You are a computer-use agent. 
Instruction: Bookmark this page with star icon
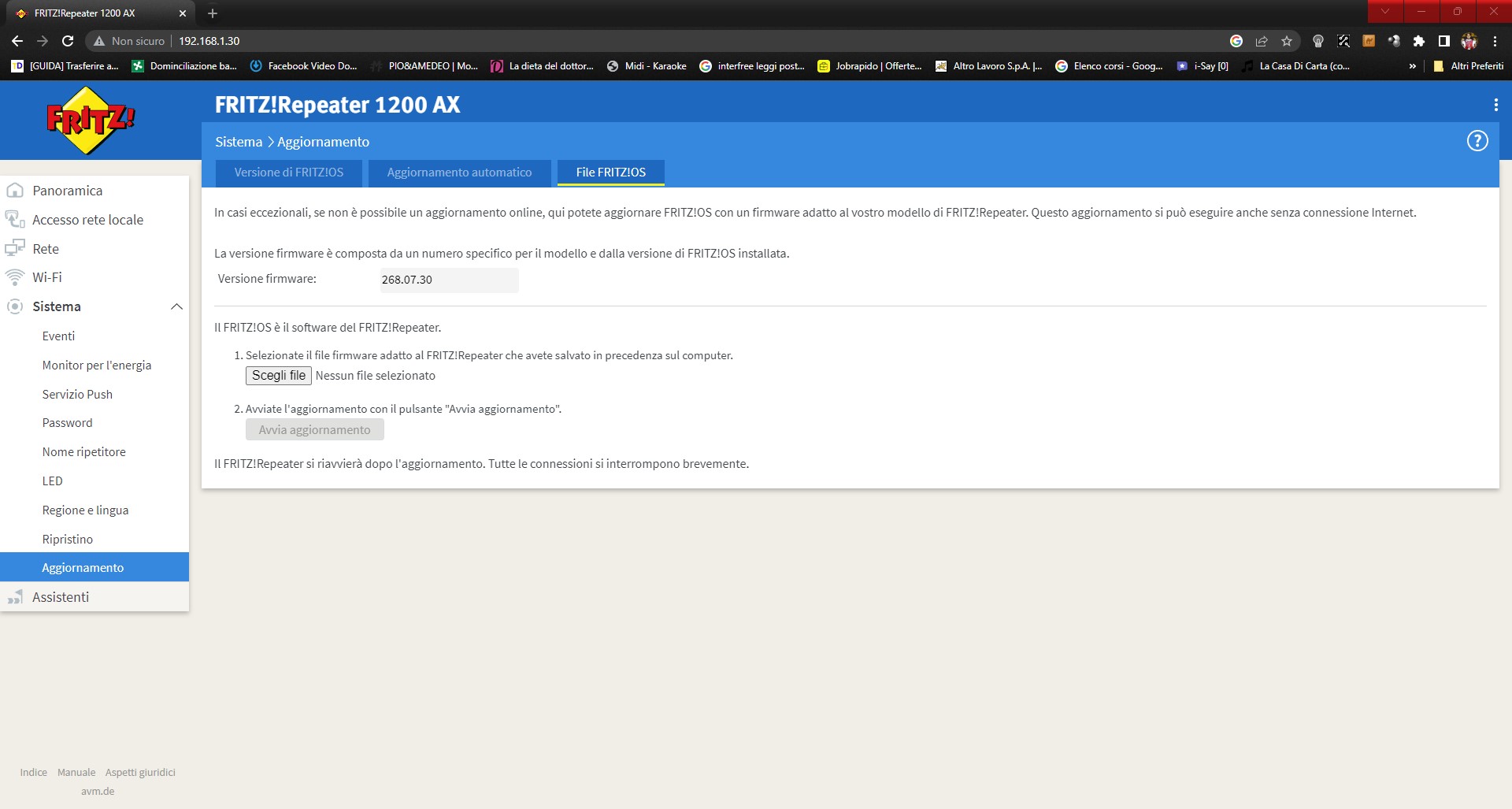(1287, 41)
